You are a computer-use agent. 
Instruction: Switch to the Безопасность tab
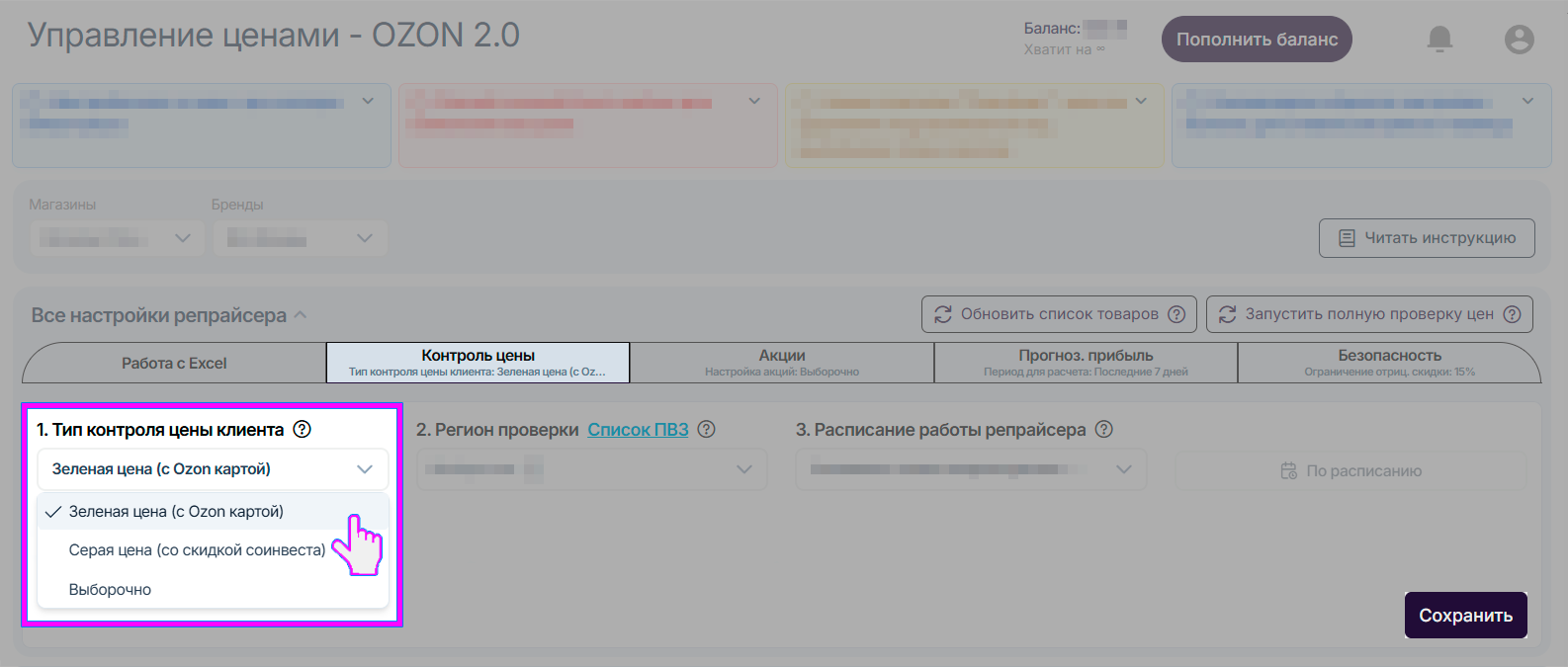1389,363
